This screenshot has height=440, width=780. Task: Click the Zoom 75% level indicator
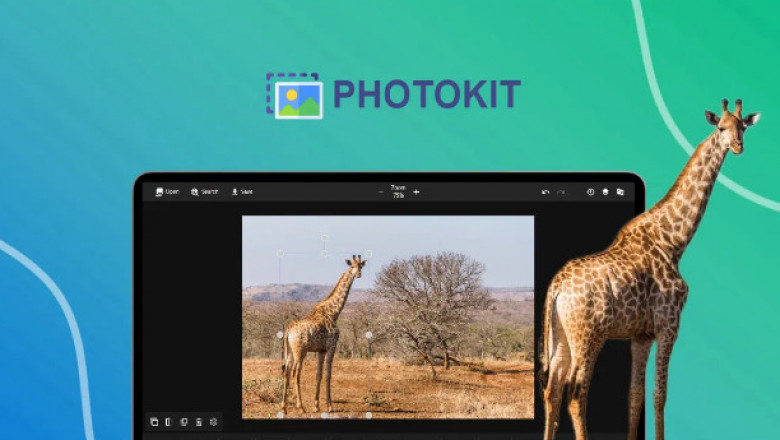pos(398,191)
